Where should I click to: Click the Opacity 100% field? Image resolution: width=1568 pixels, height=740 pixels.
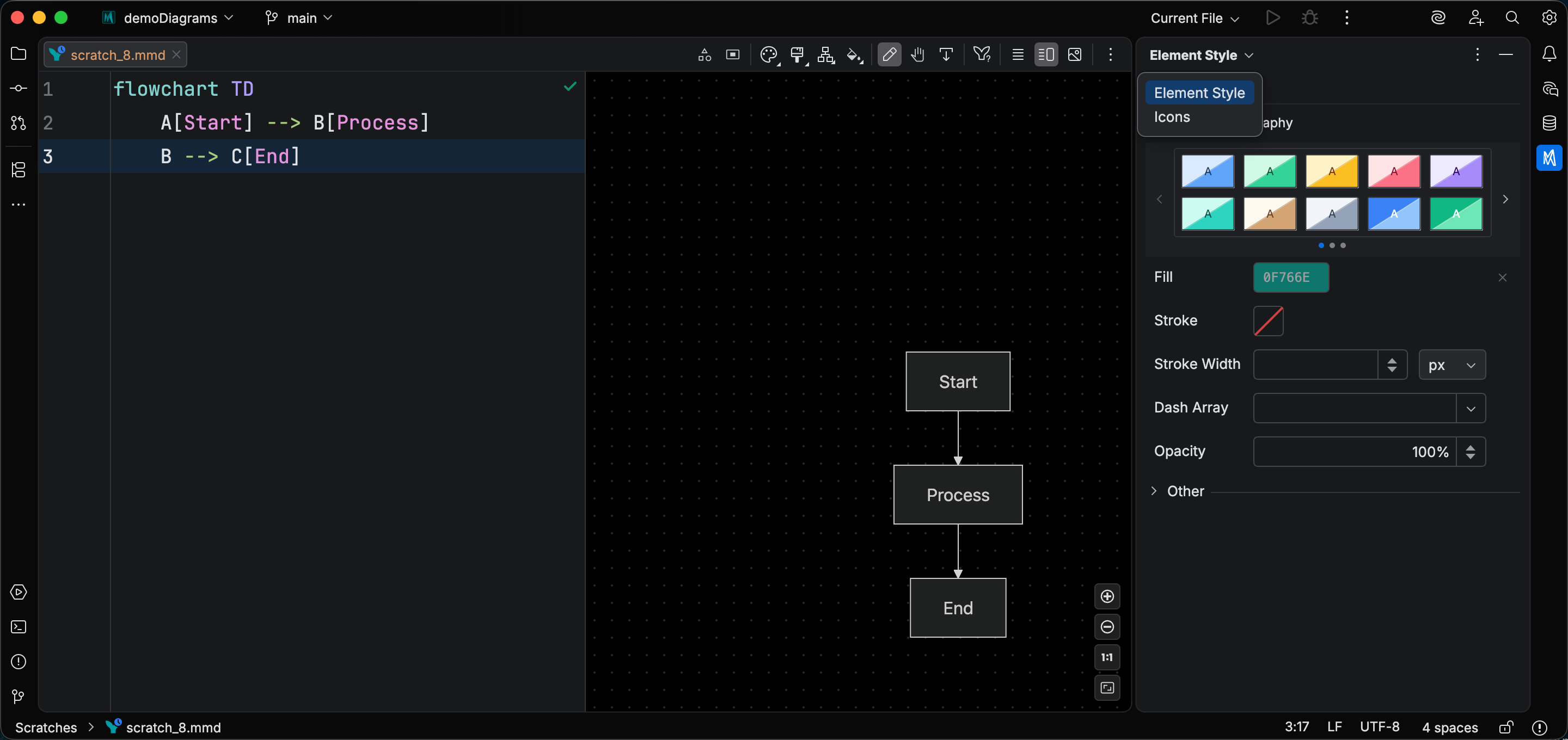(x=1355, y=452)
